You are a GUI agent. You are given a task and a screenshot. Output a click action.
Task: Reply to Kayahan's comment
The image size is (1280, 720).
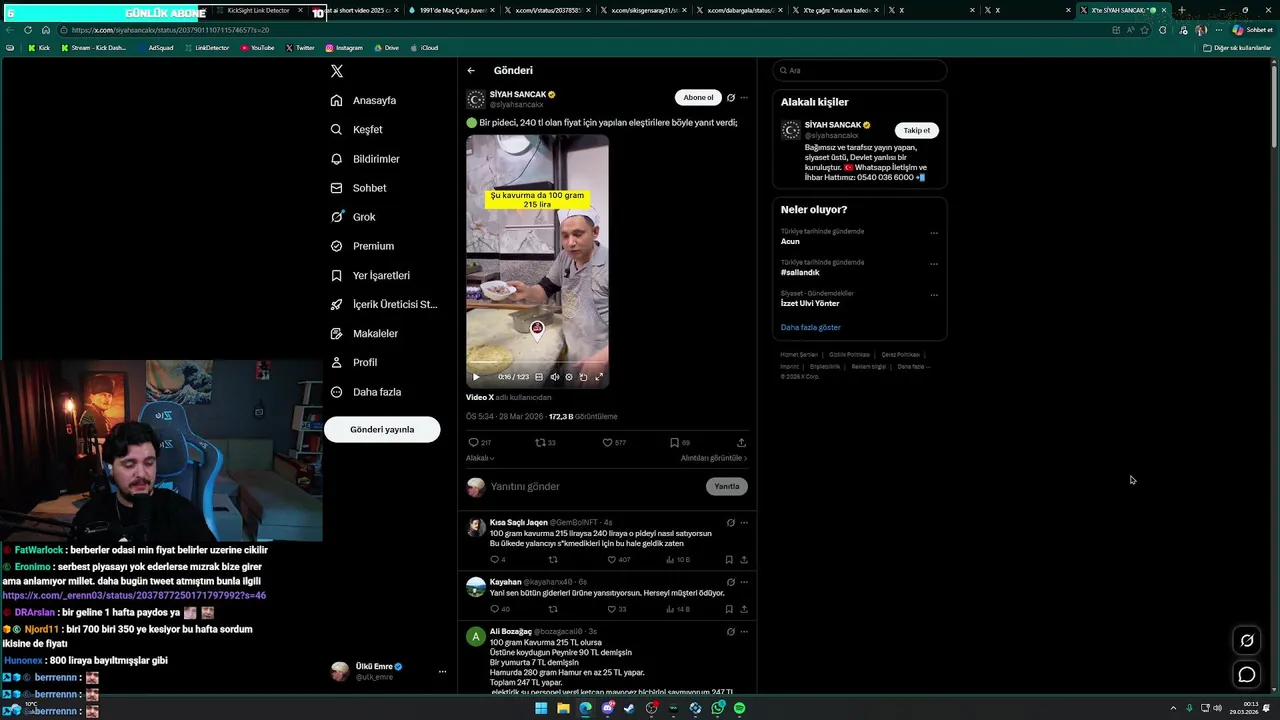(500, 609)
